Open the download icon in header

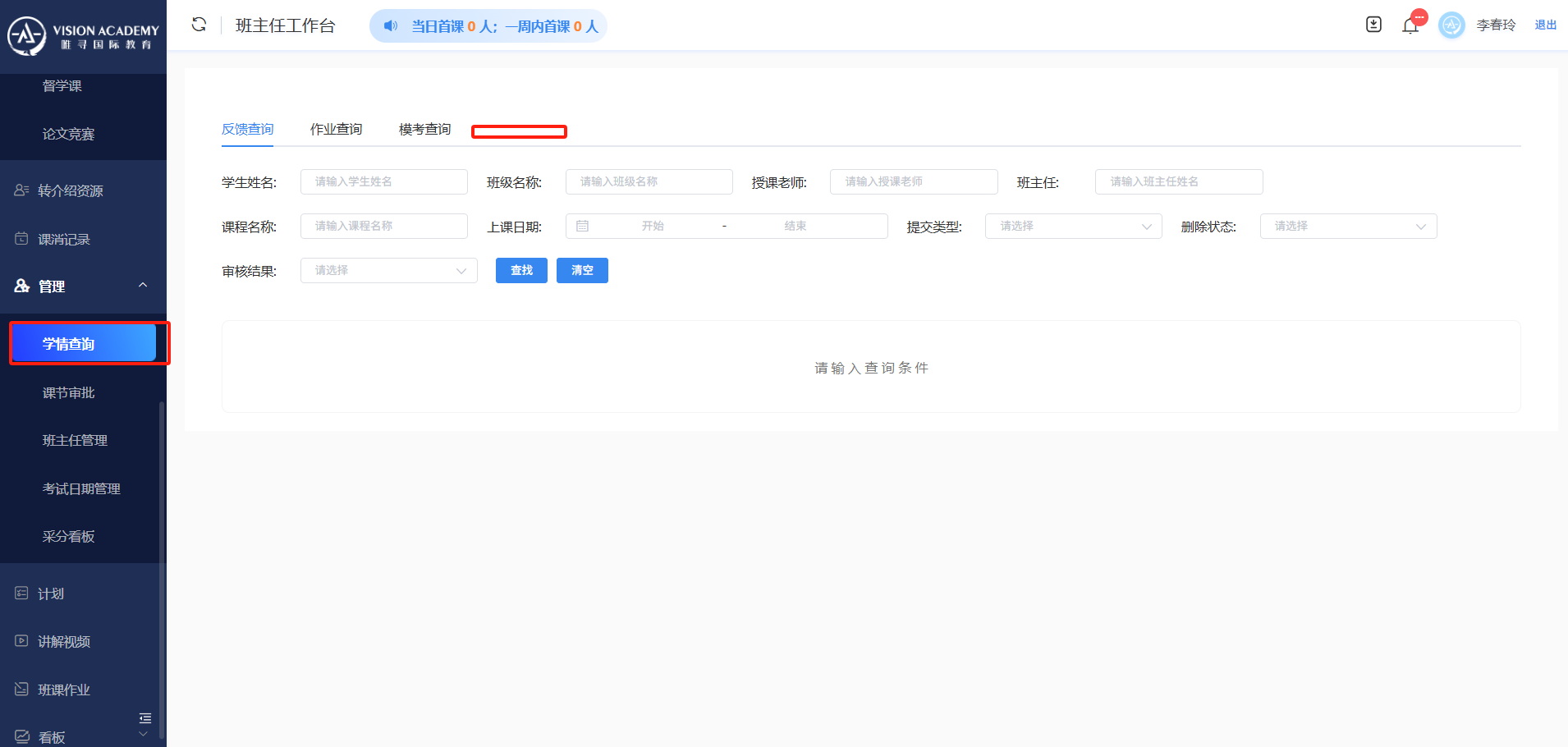tap(1373, 25)
